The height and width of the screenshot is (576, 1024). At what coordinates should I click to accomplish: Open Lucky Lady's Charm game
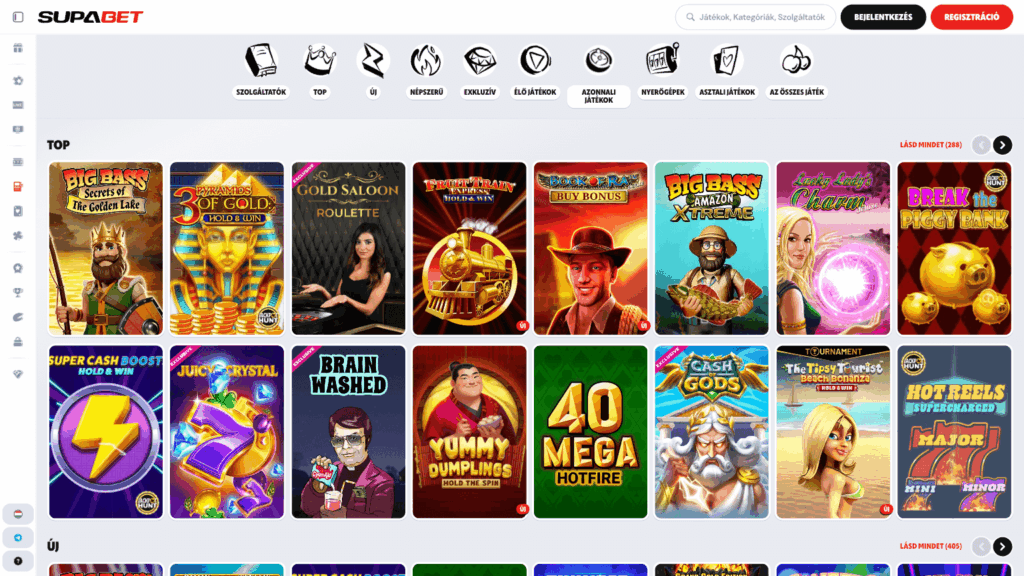(x=833, y=249)
